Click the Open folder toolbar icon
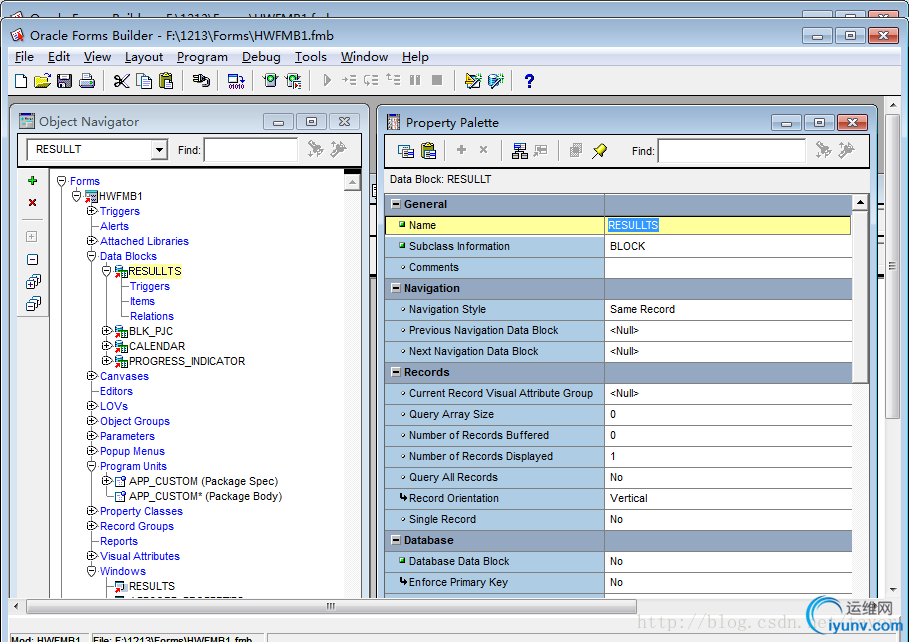The width and height of the screenshot is (909, 642). pyautogui.click(x=42, y=81)
